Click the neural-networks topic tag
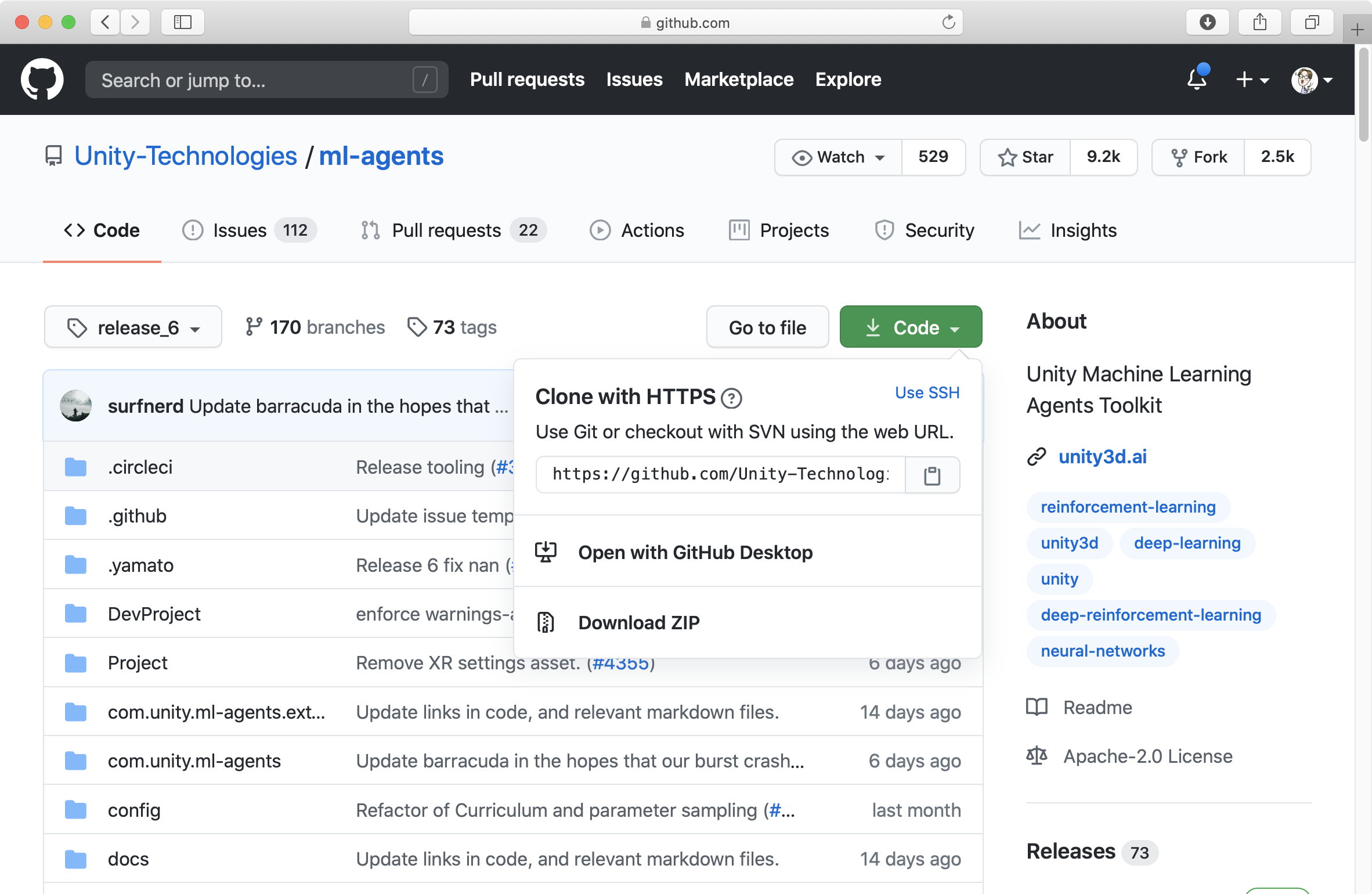This screenshot has height=894, width=1372. tap(1103, 651)
